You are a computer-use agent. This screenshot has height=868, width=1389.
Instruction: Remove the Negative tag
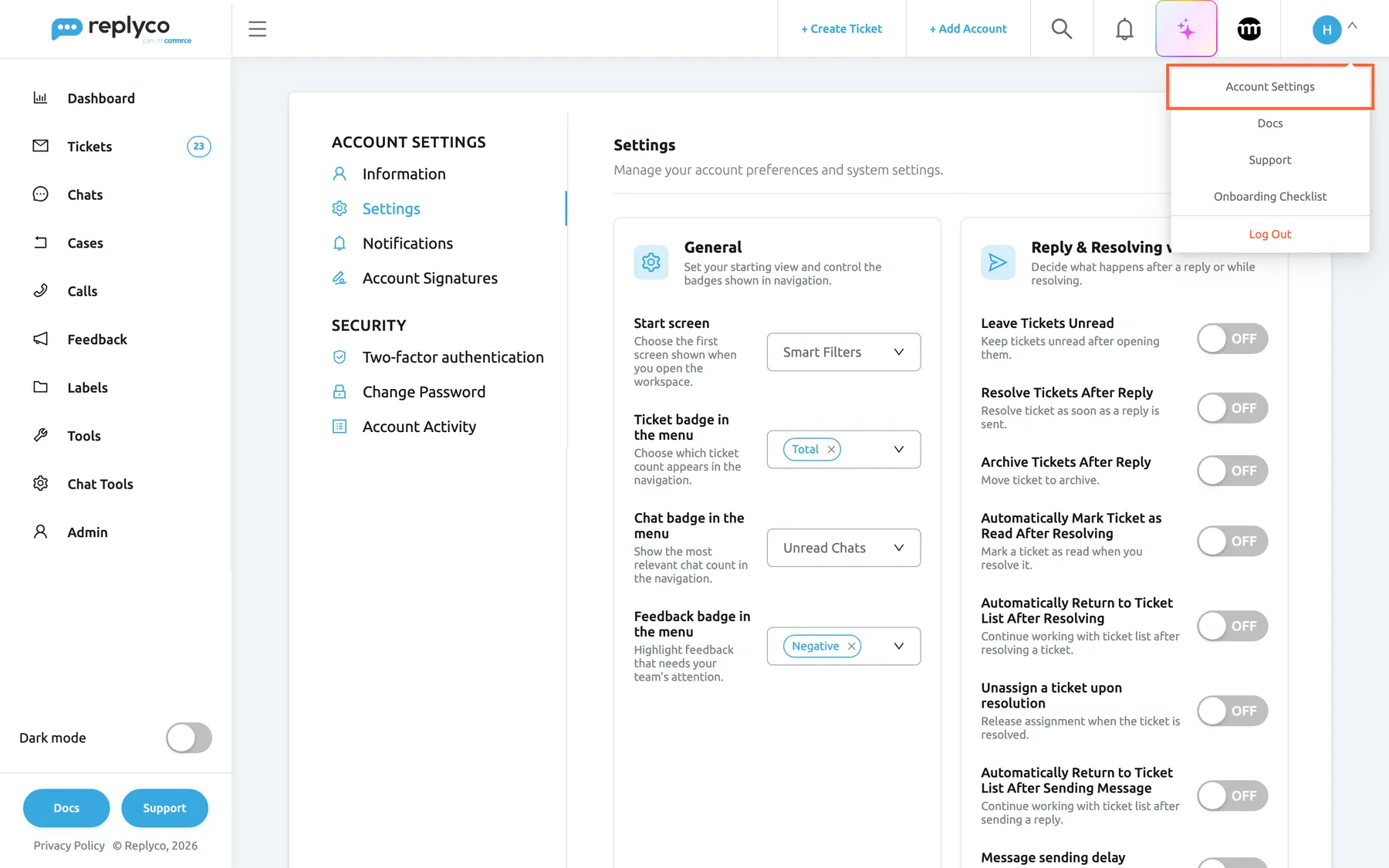pos(851,647)
